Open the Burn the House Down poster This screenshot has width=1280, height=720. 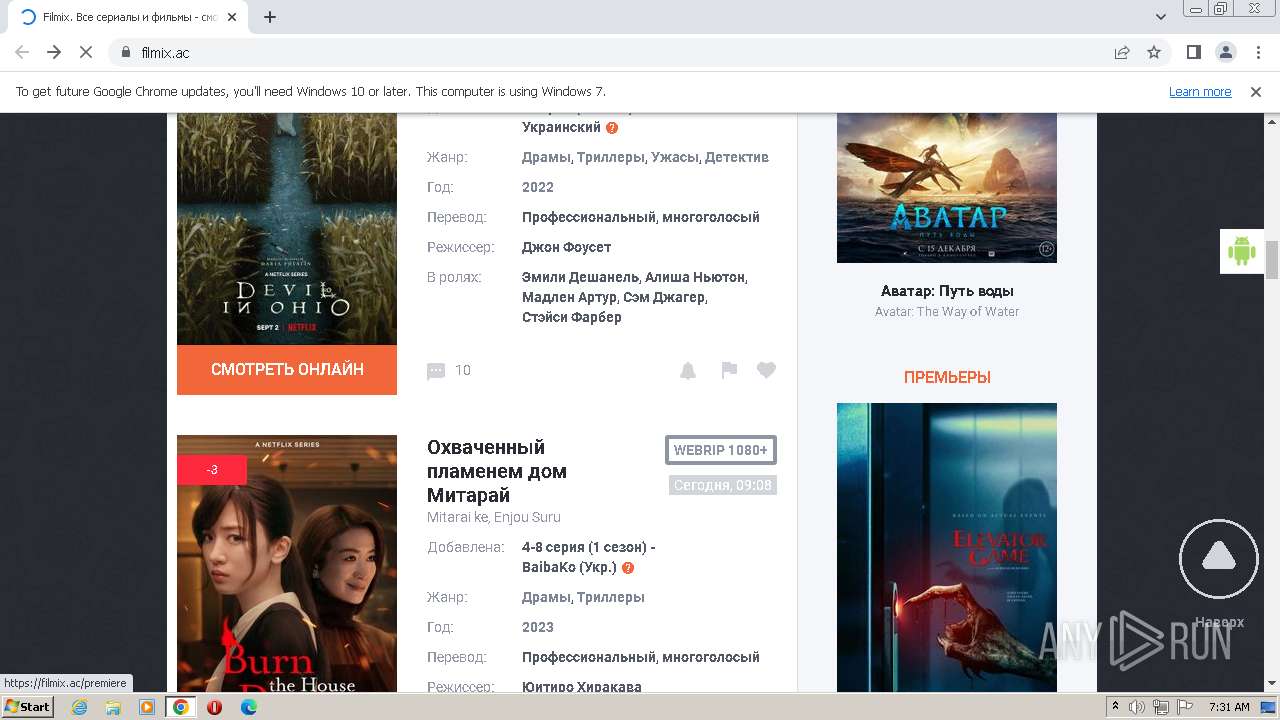point(287,565)
